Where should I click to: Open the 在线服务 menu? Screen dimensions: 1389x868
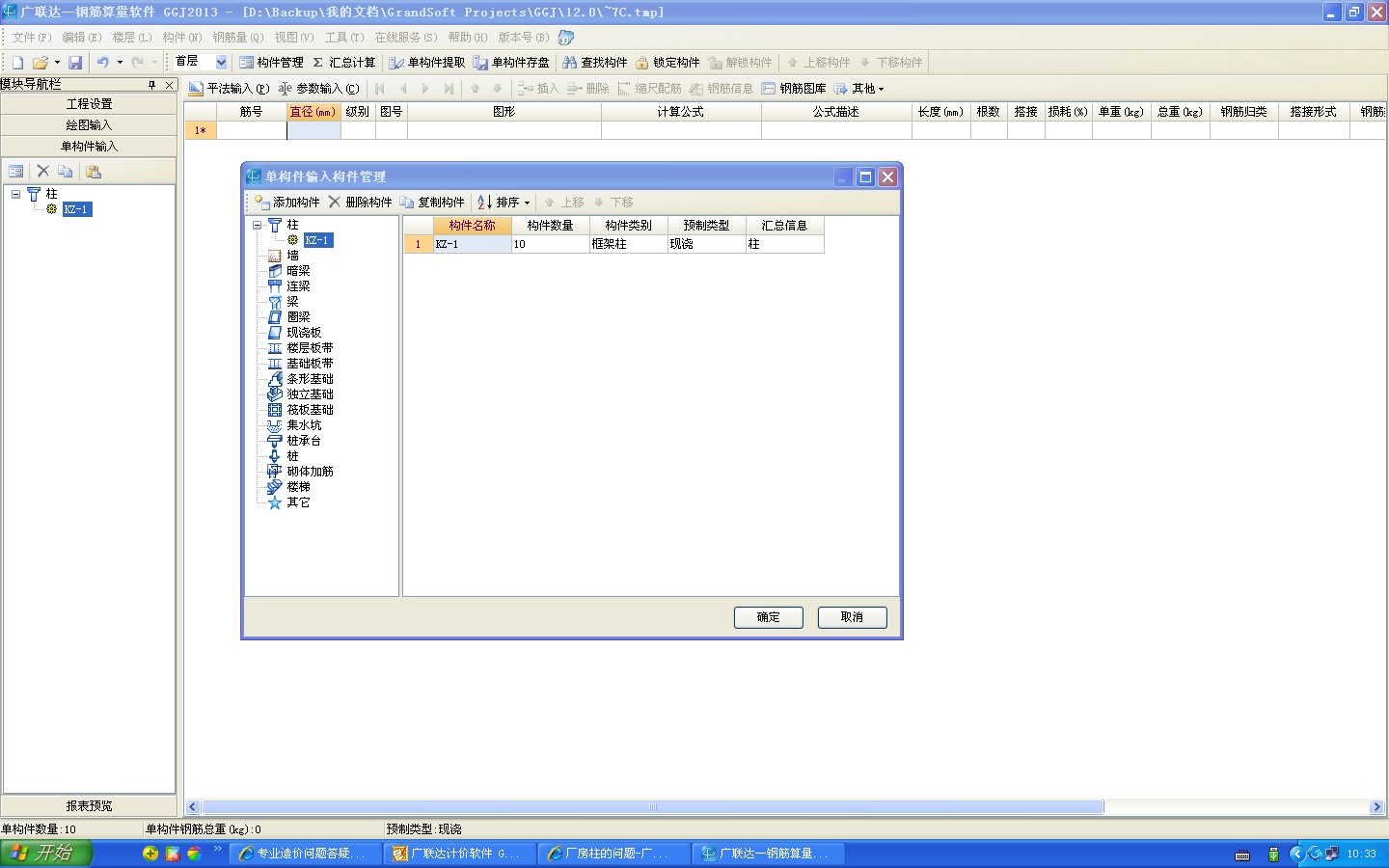[x=405, y=38]
